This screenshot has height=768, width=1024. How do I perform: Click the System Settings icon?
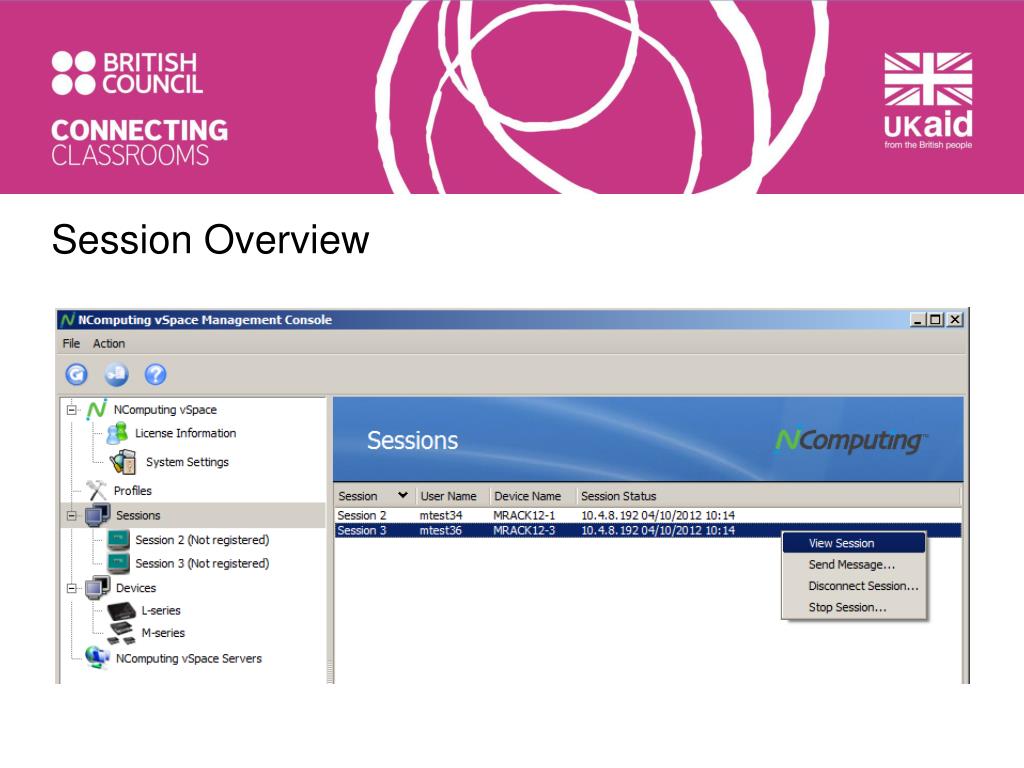123,462
